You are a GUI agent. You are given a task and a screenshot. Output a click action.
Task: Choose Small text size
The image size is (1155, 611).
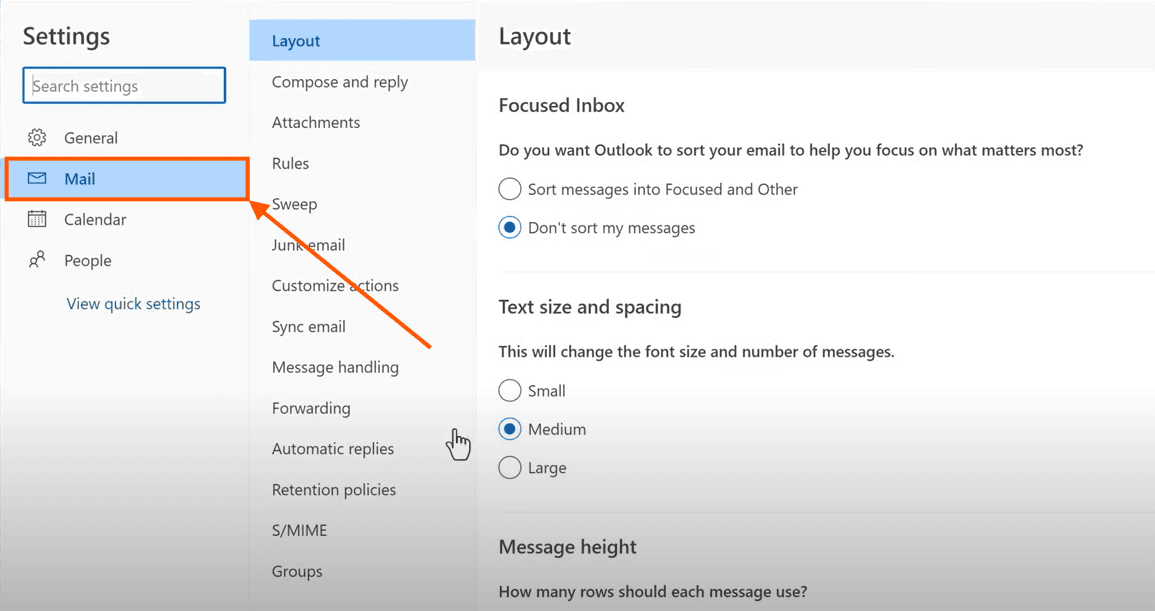[510, 390]
